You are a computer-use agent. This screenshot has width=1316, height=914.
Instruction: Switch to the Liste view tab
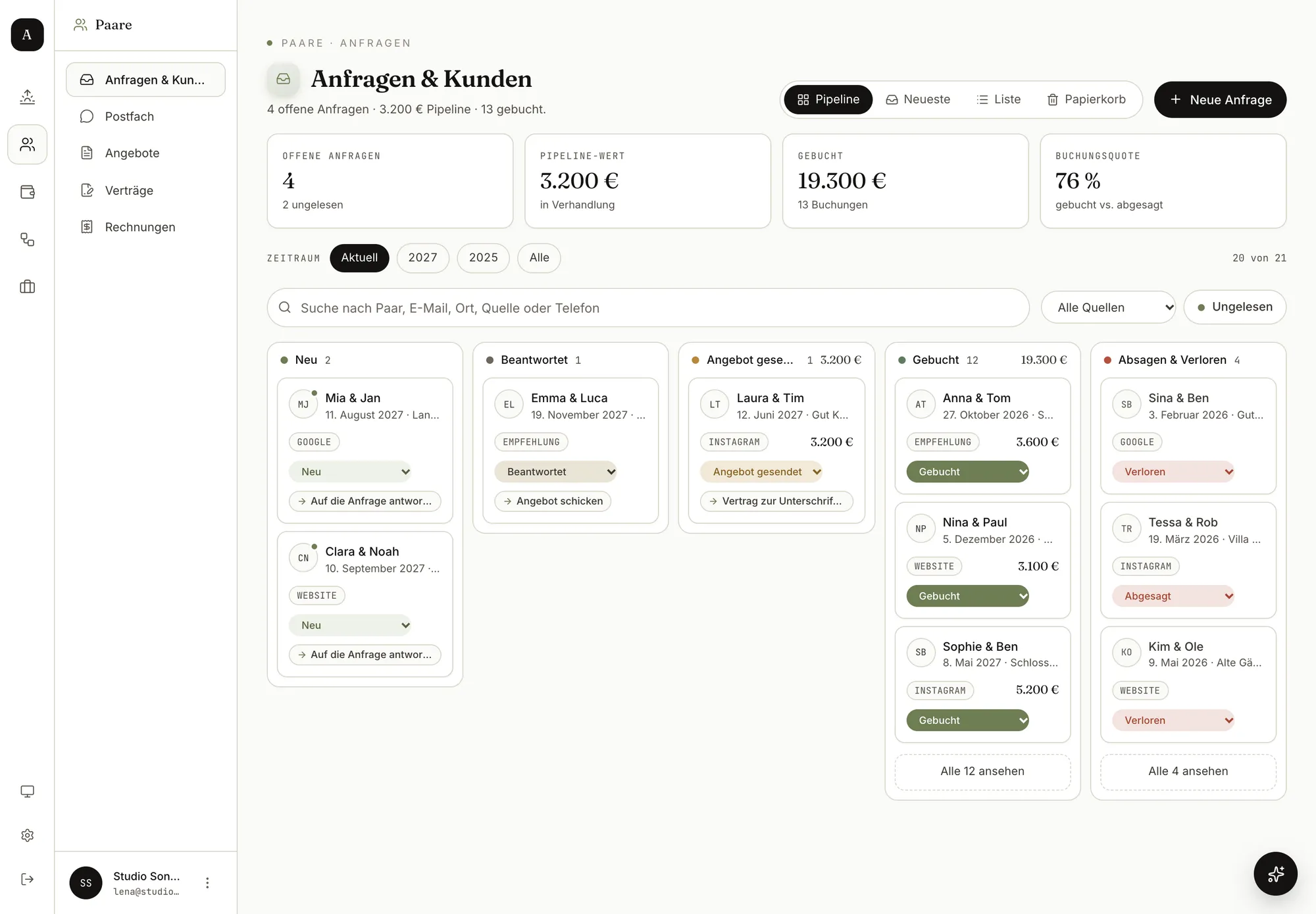pos(998,99)
